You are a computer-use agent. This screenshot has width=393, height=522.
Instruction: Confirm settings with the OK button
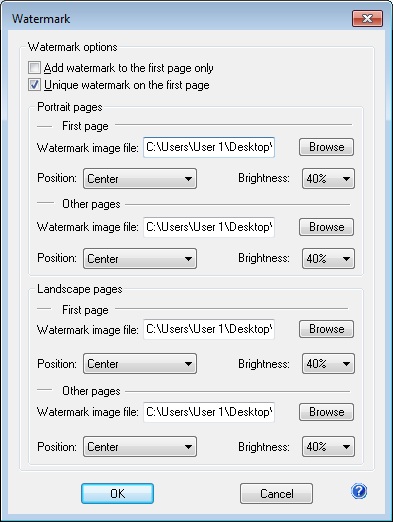(x=117, y=494)
